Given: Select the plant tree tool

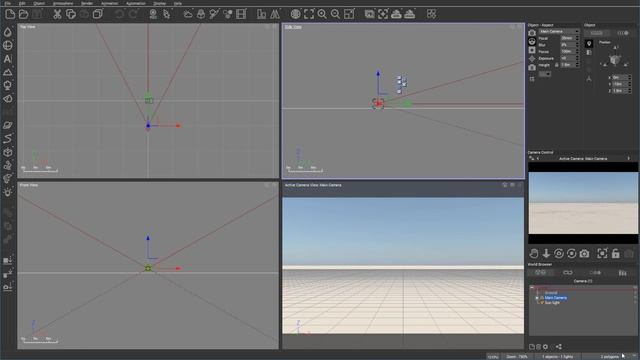Looking at the screenshot, I should coord(8,85).
